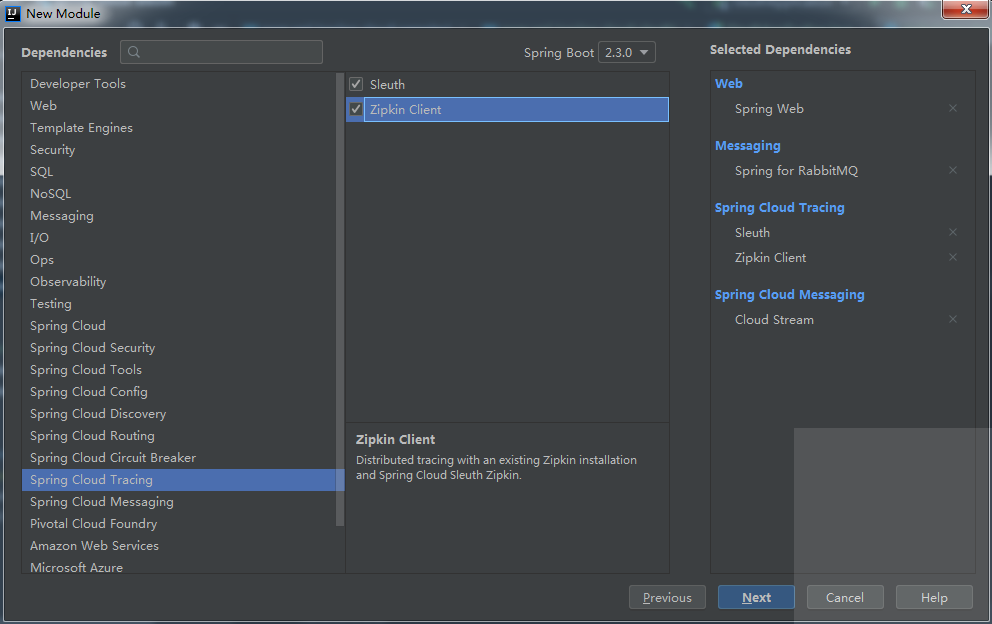
Task: Remove Zipkin Client from selected dependencies
Action: click(953, 258)
